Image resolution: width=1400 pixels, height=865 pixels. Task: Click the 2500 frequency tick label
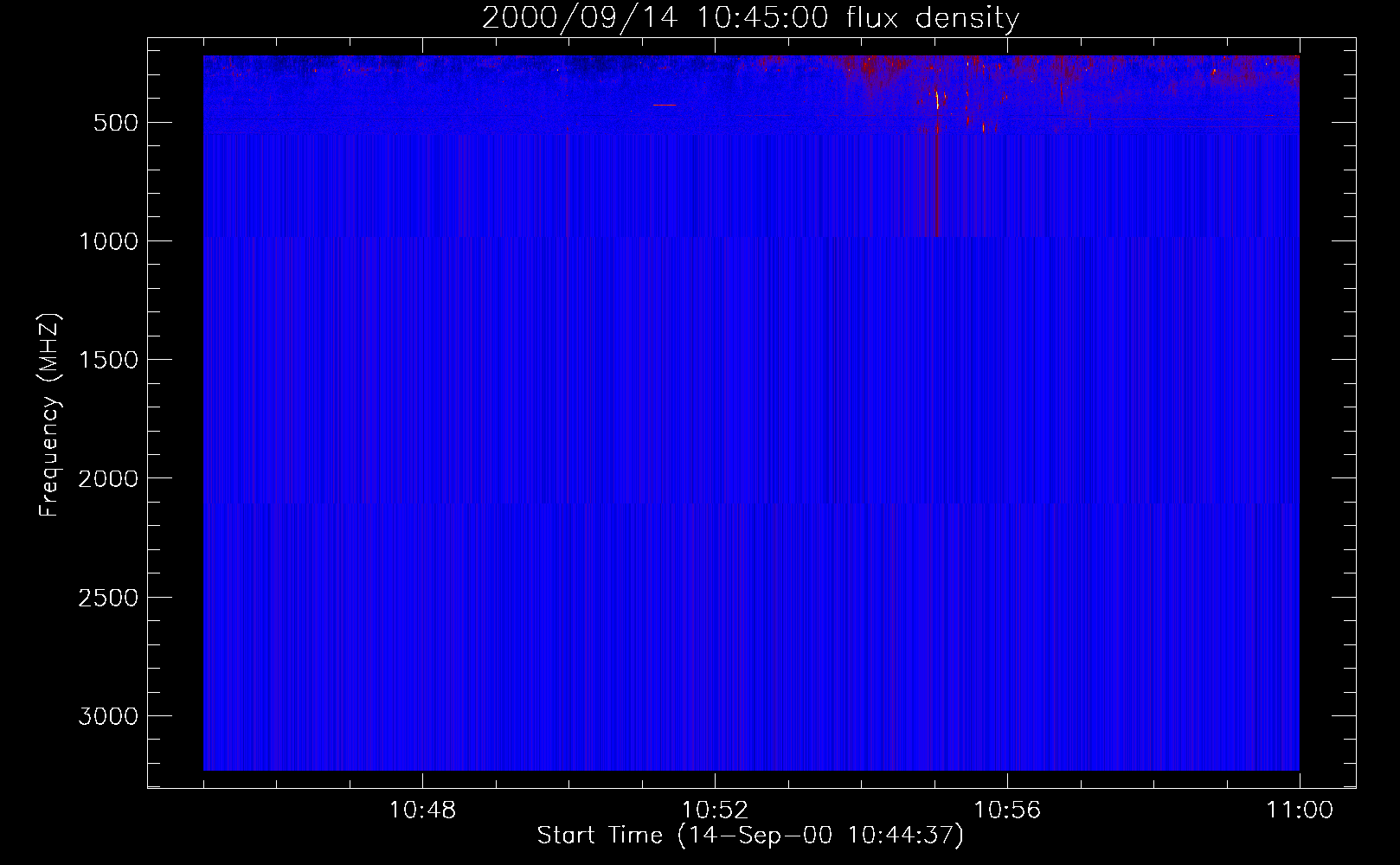[x=108, y=598]
